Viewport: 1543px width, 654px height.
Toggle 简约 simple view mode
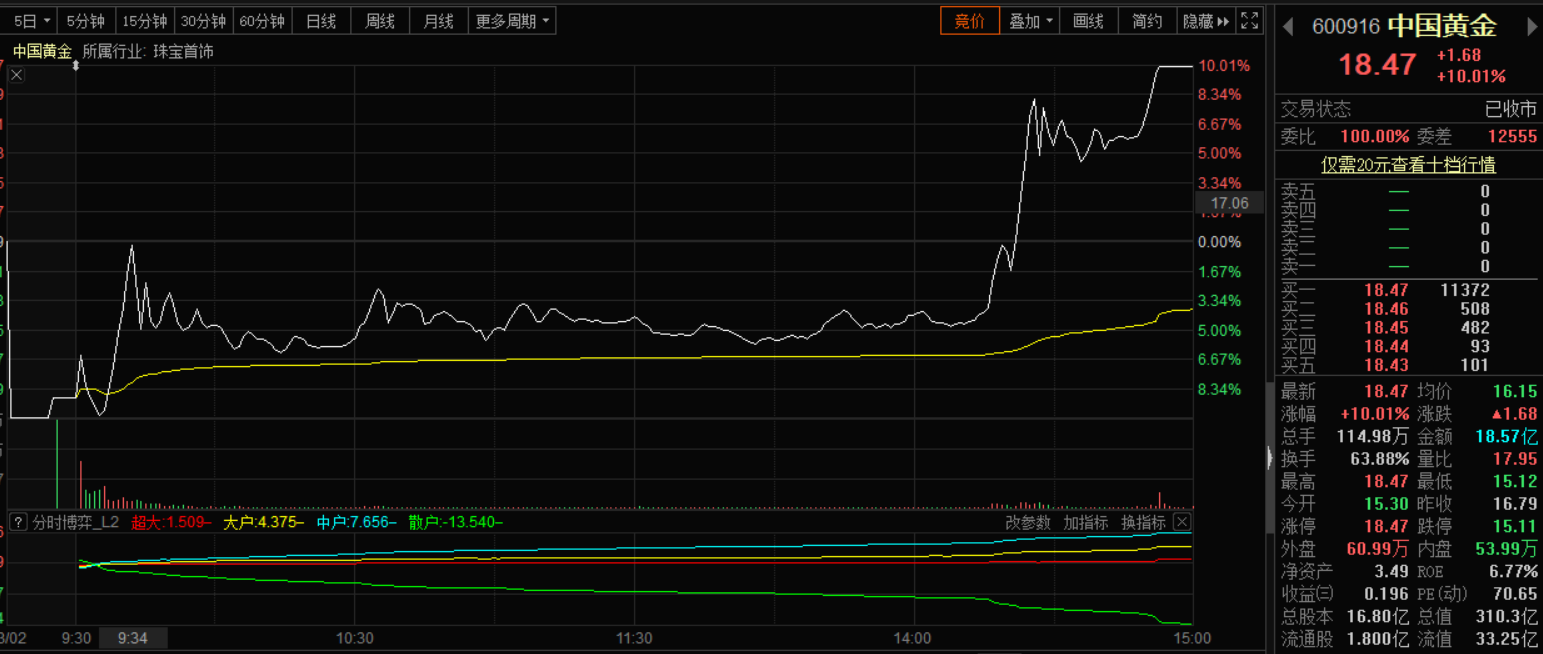coord(1147,21)
